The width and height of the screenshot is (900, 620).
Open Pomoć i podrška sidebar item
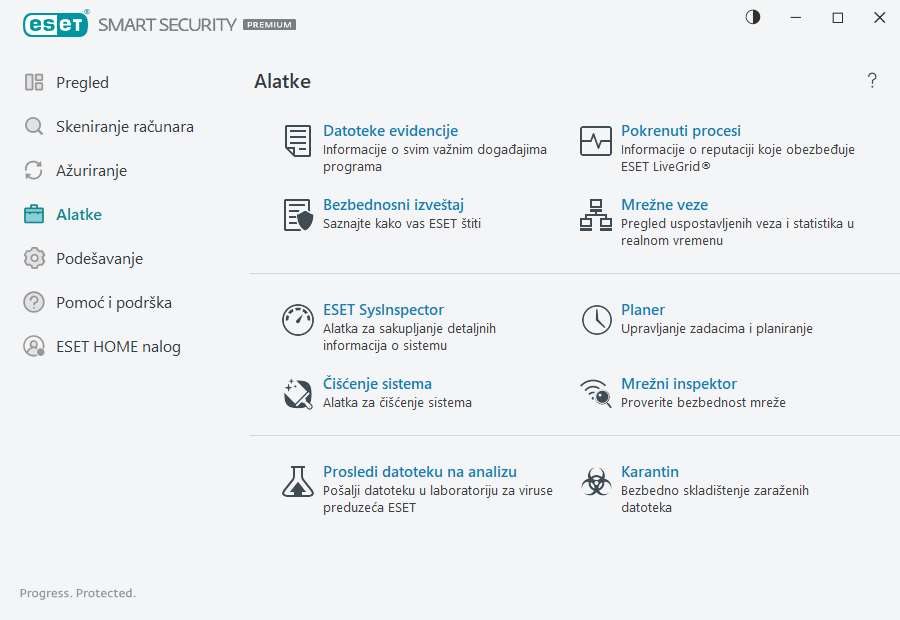[x=105, y=303]
